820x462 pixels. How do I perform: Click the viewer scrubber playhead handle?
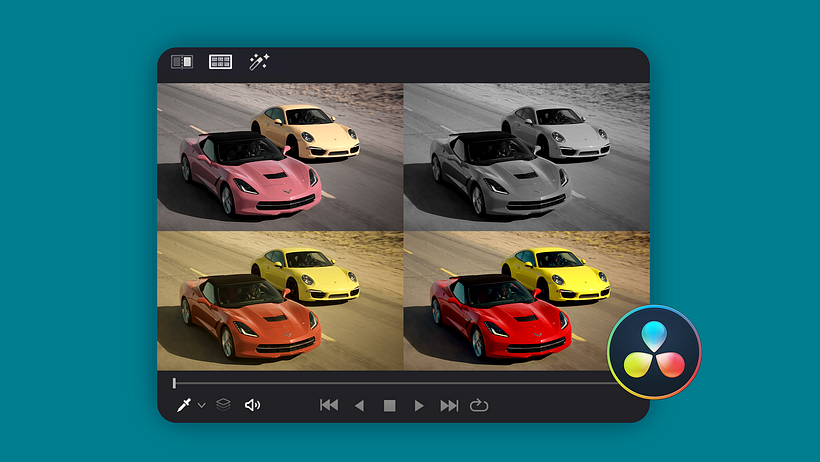coord(174,383)
